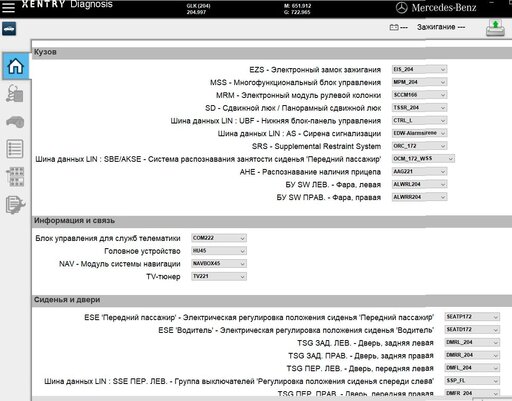Image resolution: width=512 pixels, height=401 pixels.
Task: Click the blue car vehicle icon
Action: (9, 29)
